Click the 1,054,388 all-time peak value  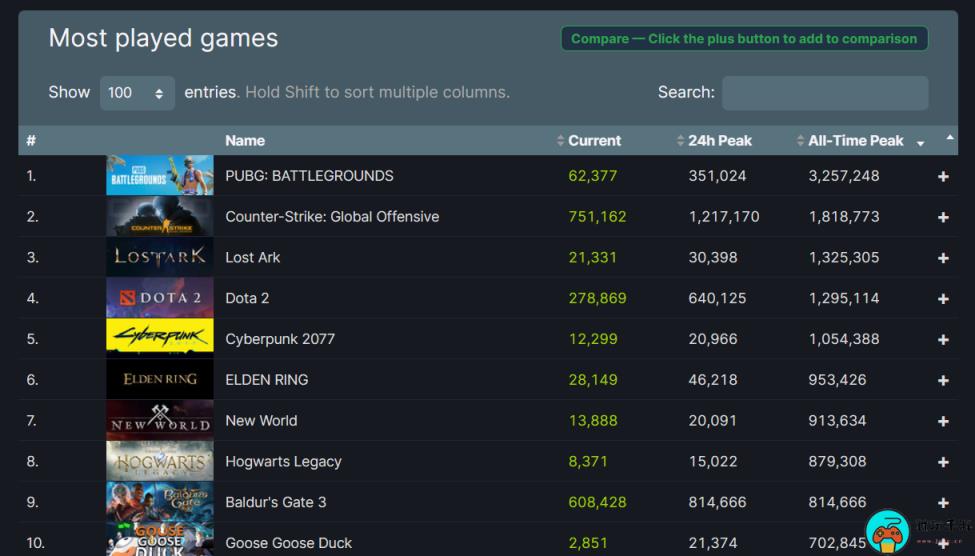[844, 339]
